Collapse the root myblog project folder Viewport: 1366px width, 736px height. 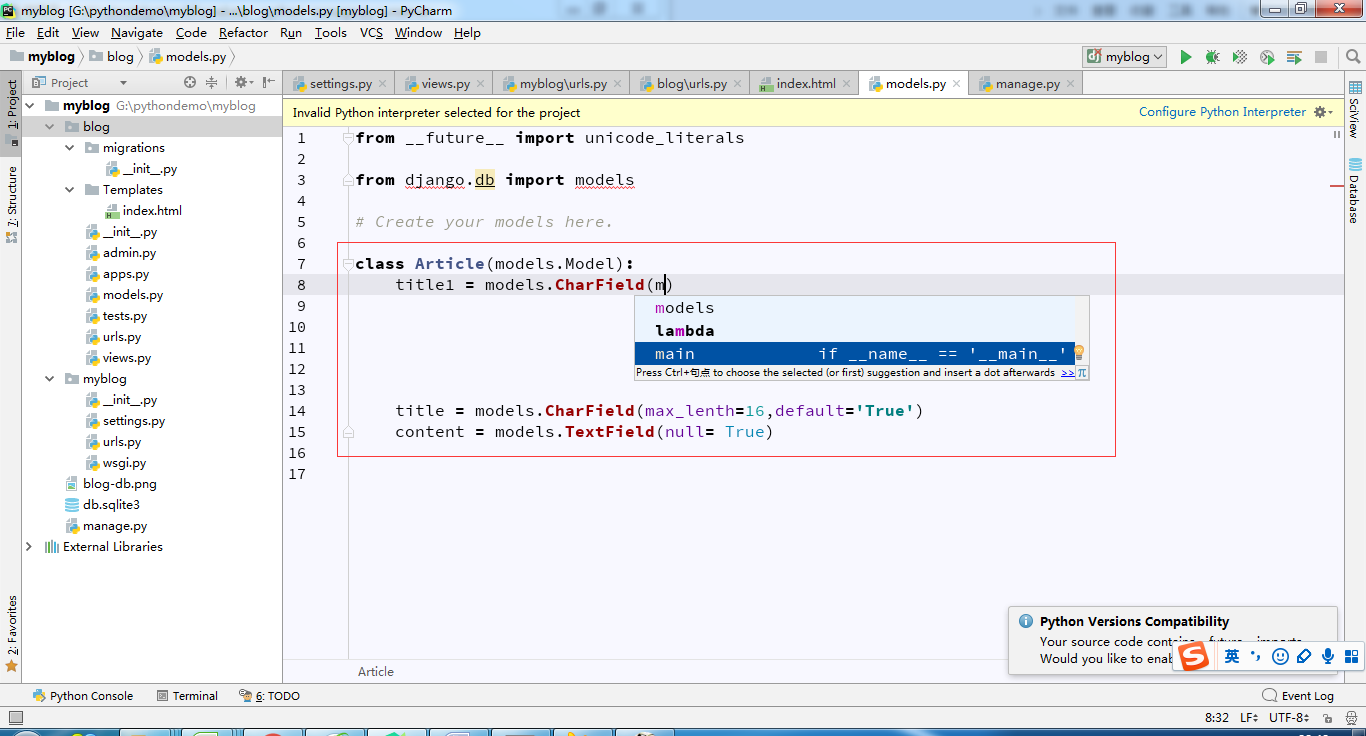point(30,105)
